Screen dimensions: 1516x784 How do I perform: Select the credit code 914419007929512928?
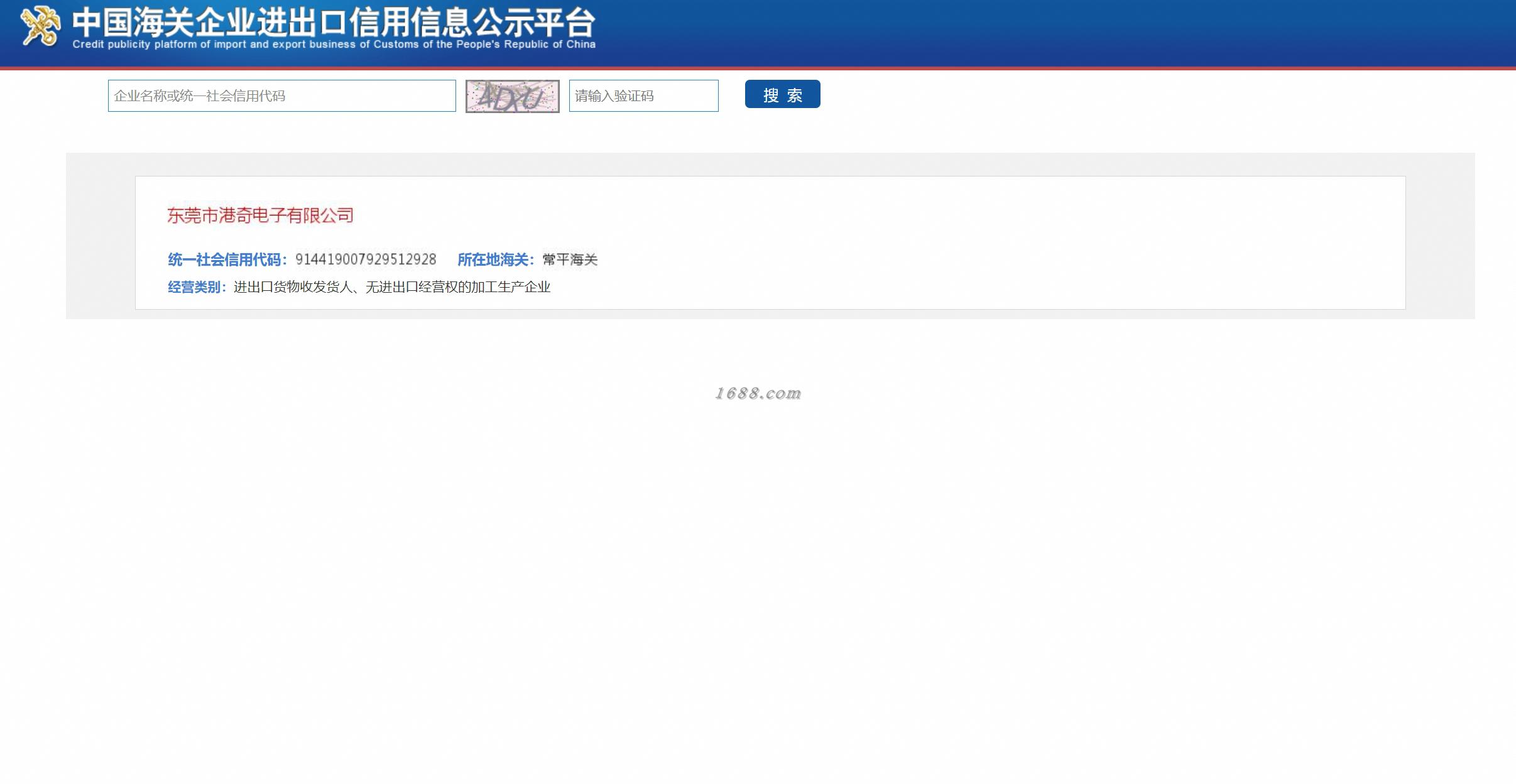point(366,259)
